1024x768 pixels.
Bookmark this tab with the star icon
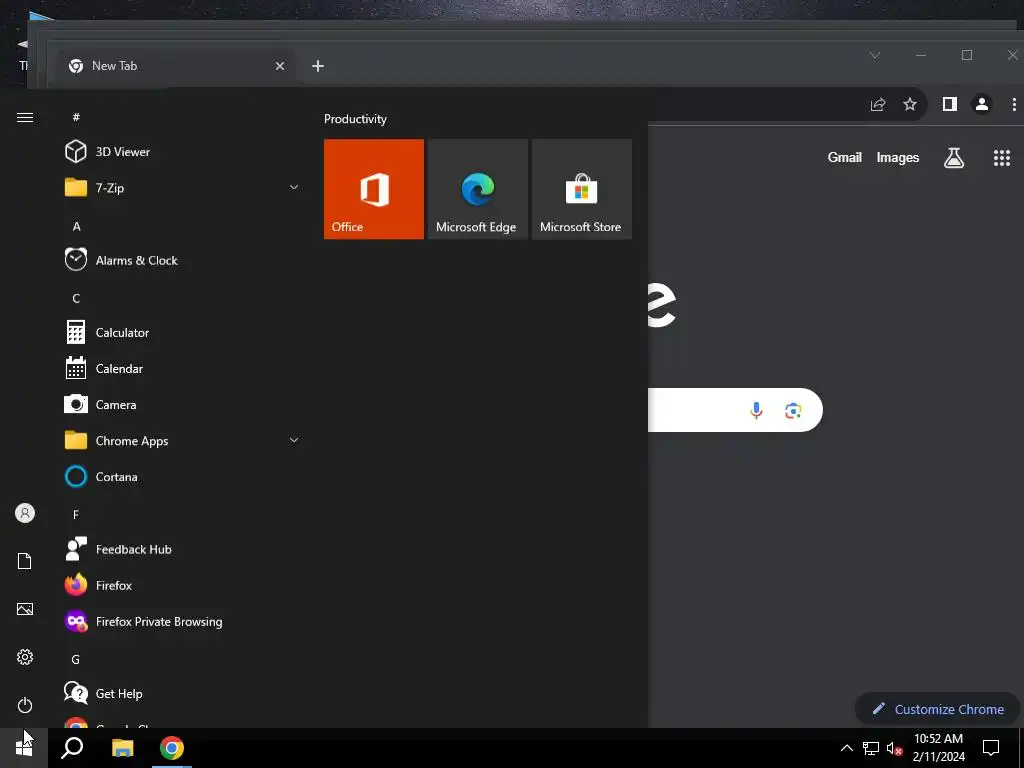910,104
